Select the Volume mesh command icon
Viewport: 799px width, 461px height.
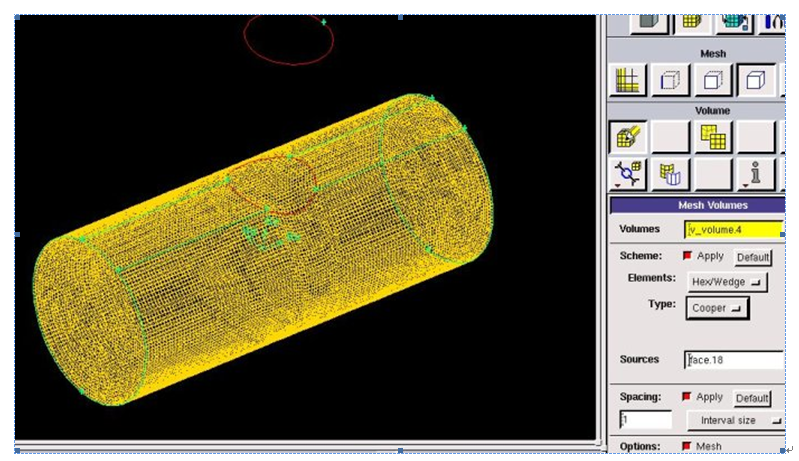tap(755, 79)
